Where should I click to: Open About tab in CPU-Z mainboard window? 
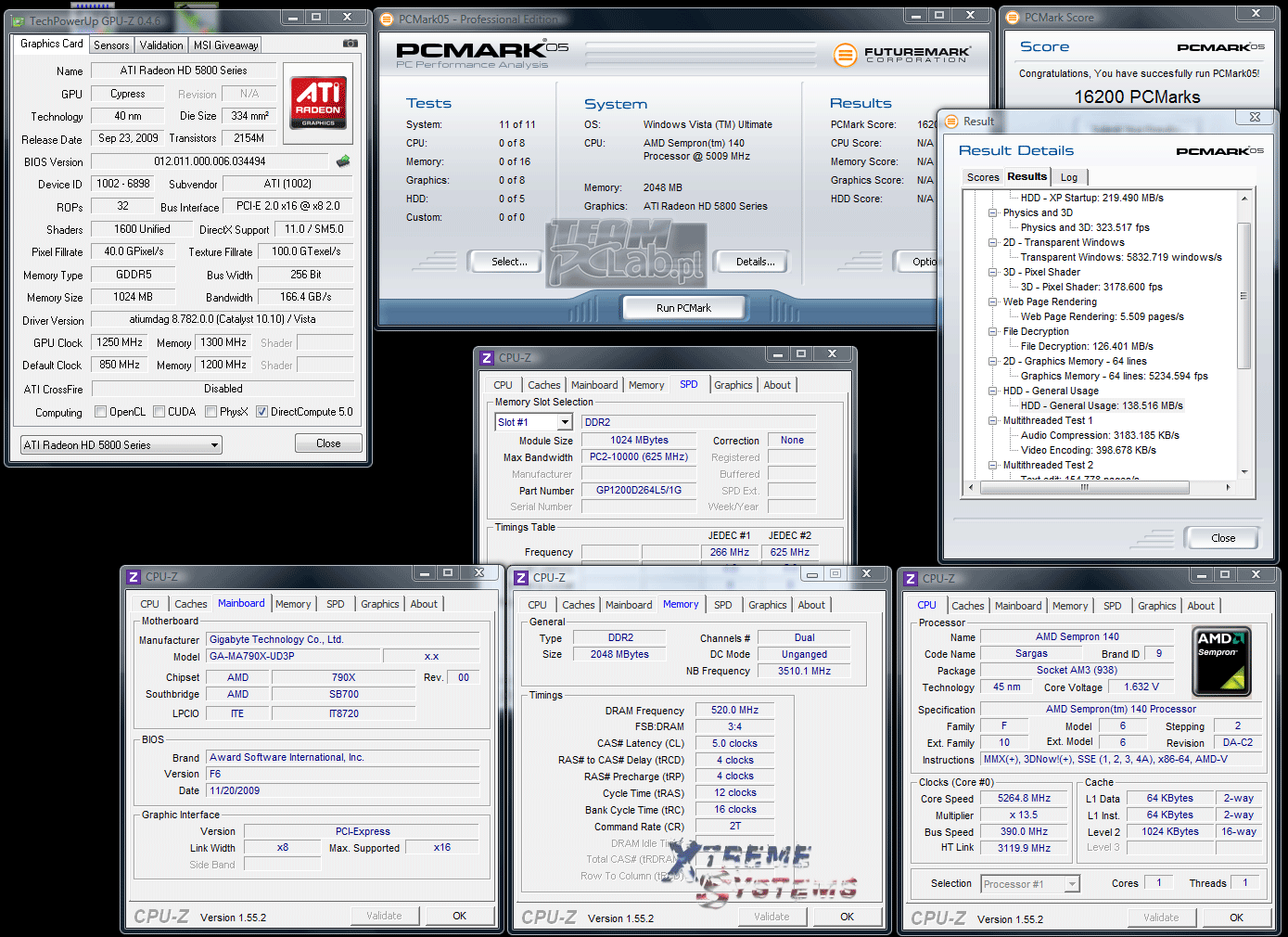point(424,604)
